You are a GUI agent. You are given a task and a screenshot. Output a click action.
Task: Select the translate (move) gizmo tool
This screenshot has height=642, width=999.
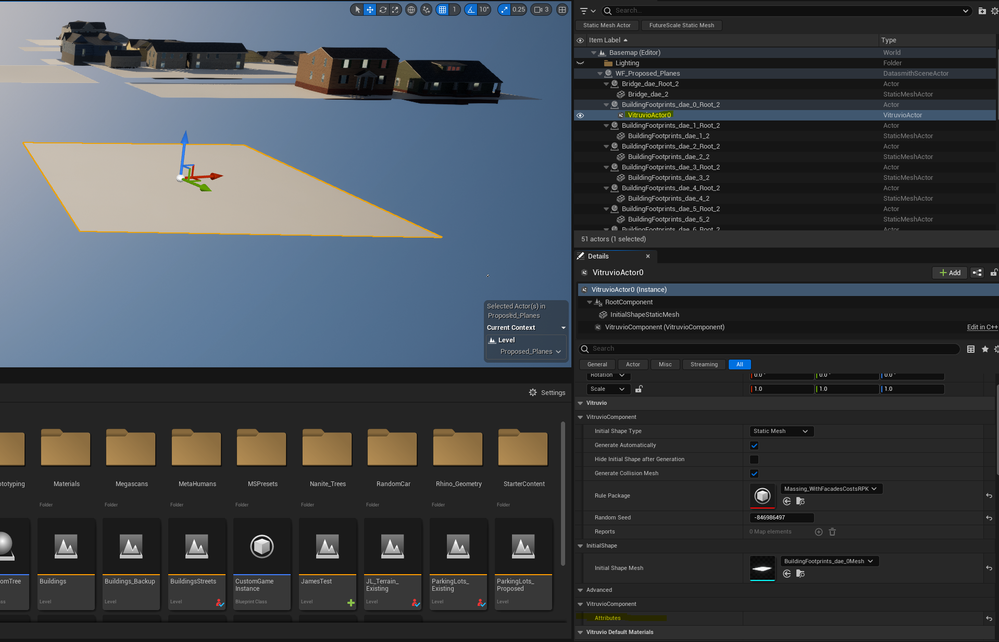pos(370,10)
